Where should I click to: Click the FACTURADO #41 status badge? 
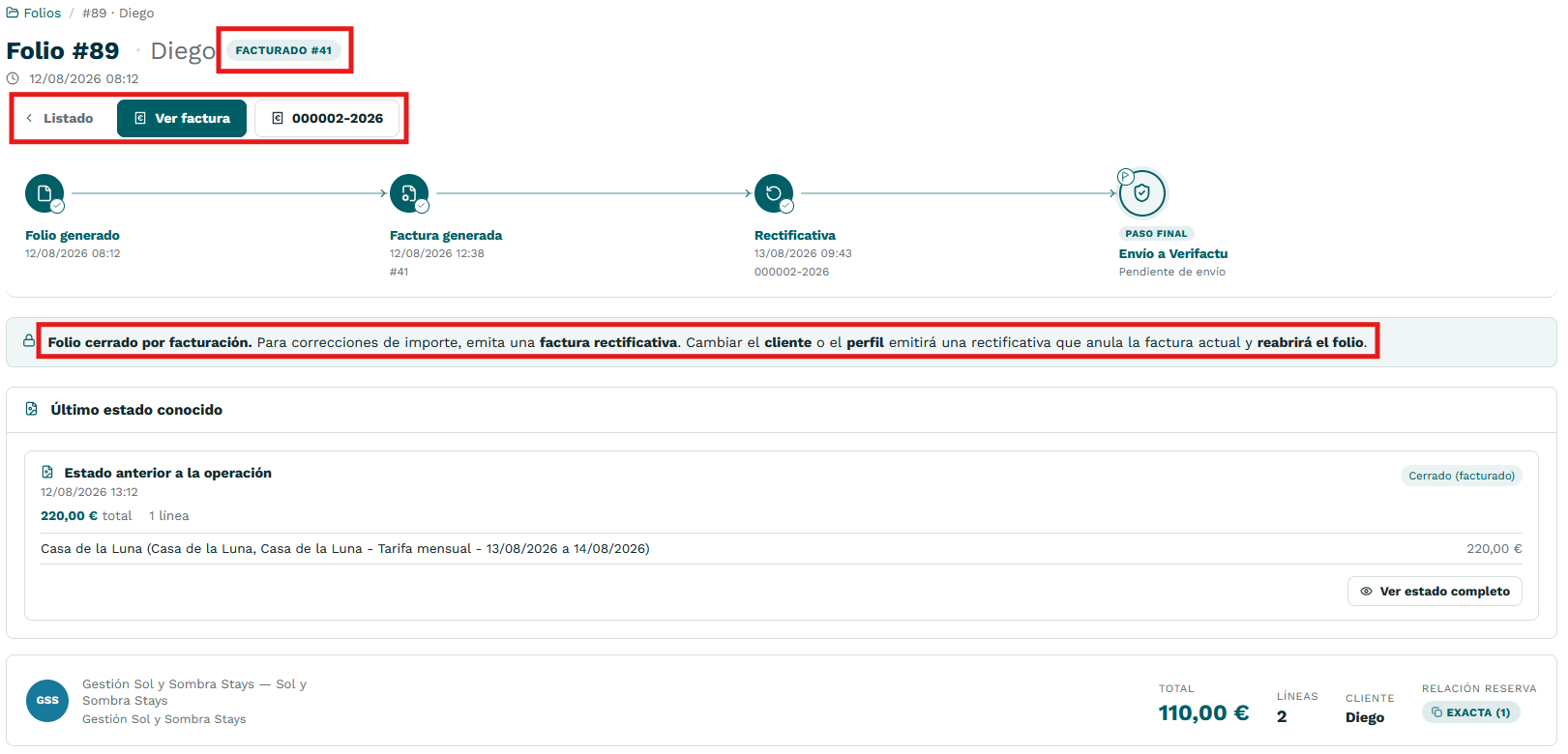click(x=283, y=50)
